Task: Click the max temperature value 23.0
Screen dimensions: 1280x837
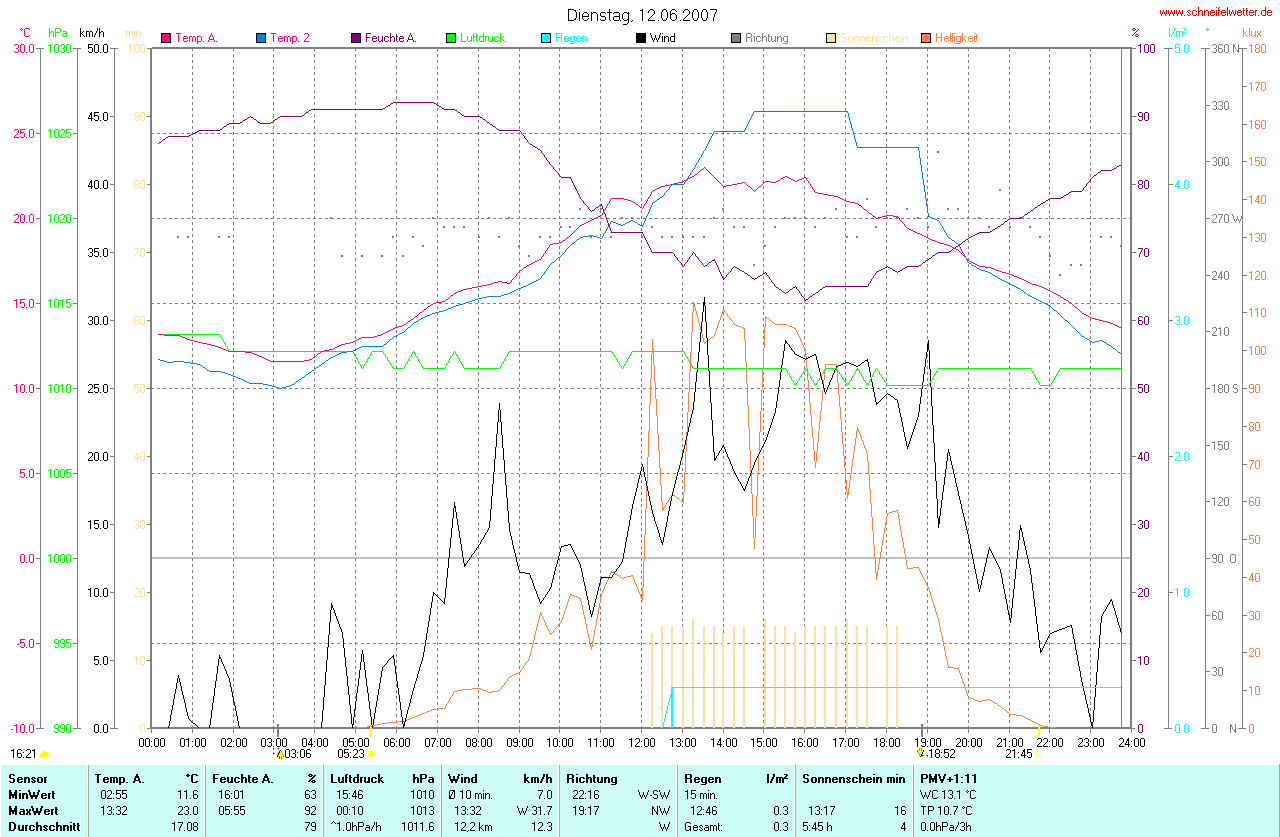Action: click(x=187, y=811)
